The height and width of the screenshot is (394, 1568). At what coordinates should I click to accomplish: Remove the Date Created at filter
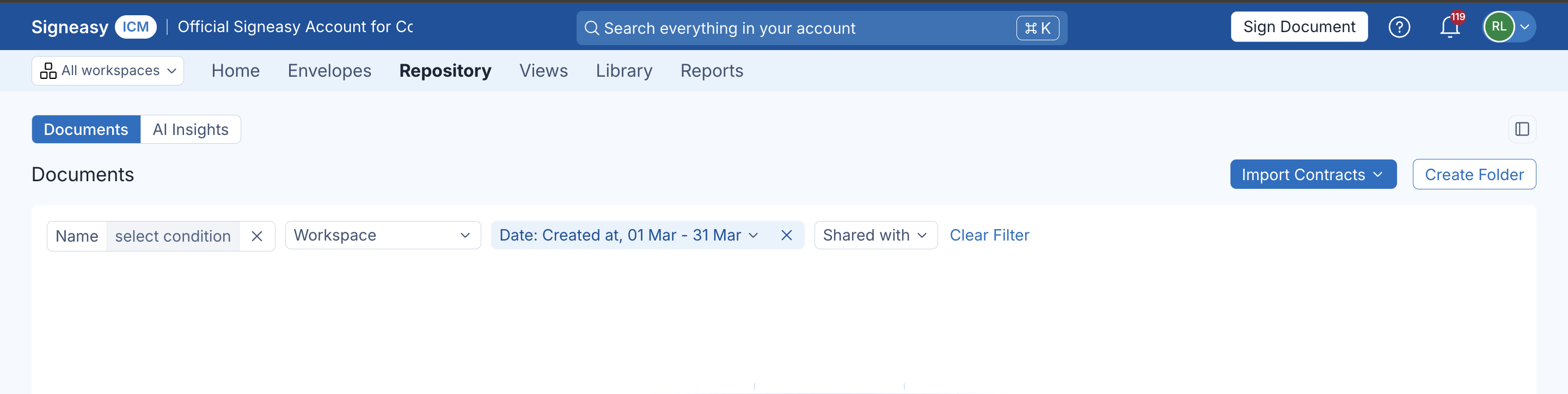pyautogui.click(x=786, y=235)
